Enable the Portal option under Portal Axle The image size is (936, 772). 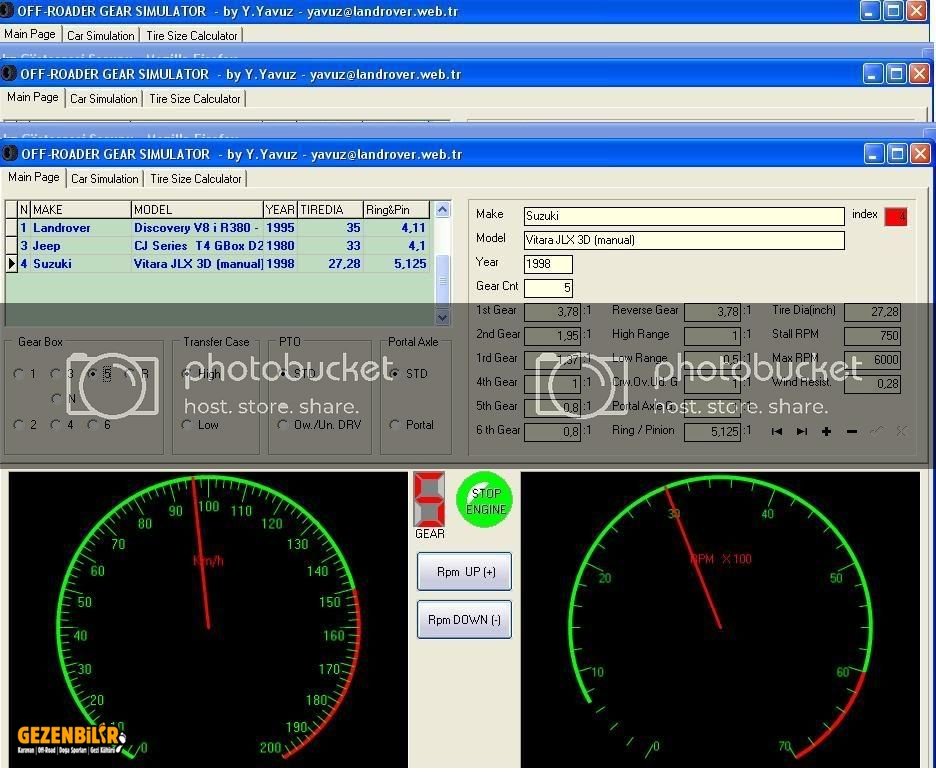point(411,425)
